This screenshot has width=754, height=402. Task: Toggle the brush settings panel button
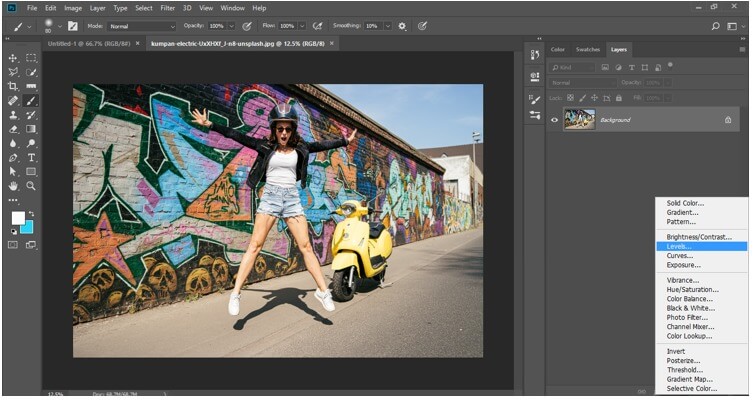click(73, 26)
